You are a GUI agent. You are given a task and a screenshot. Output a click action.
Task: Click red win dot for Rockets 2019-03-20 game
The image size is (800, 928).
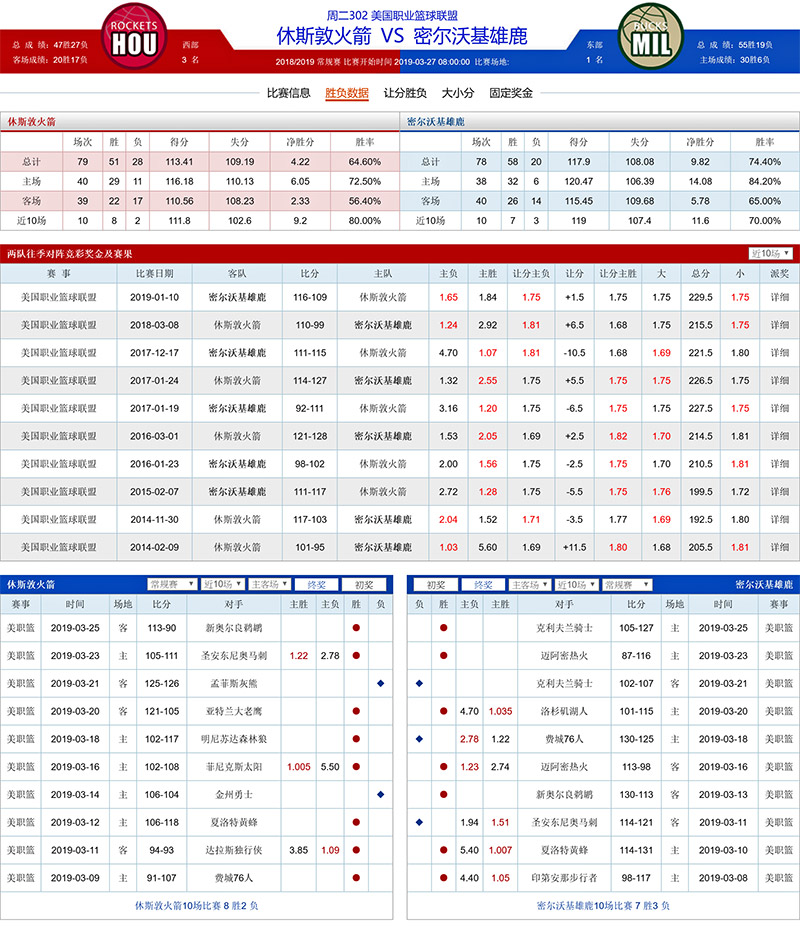click(356, 711)
